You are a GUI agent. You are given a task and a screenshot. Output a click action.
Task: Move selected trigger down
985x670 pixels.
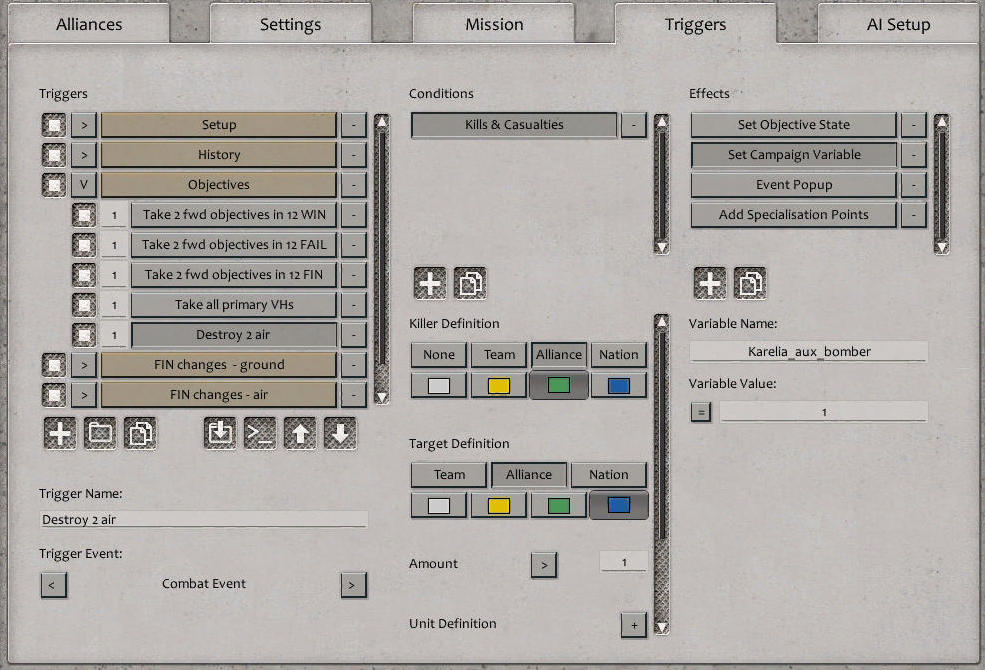click(340, 433)
